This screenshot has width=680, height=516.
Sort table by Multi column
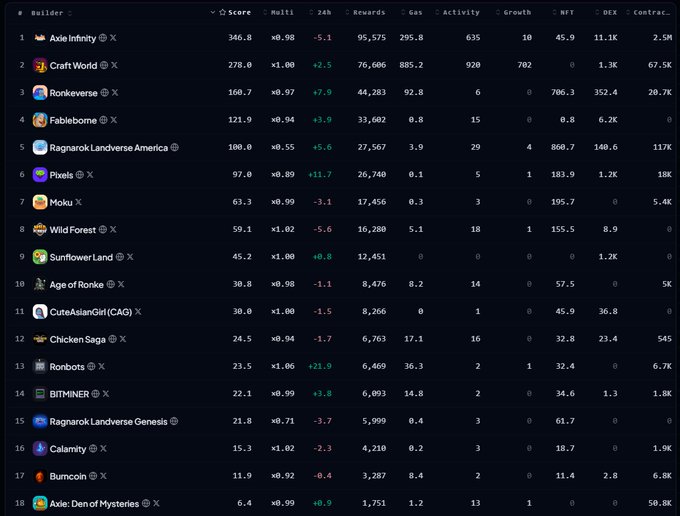[x=278, y=13]
